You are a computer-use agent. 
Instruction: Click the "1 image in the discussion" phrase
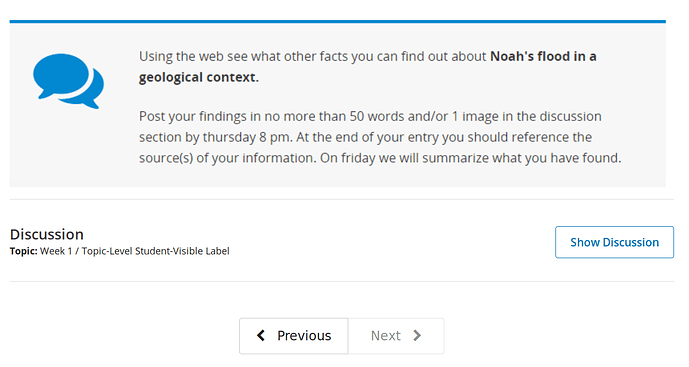pos(527,116)
